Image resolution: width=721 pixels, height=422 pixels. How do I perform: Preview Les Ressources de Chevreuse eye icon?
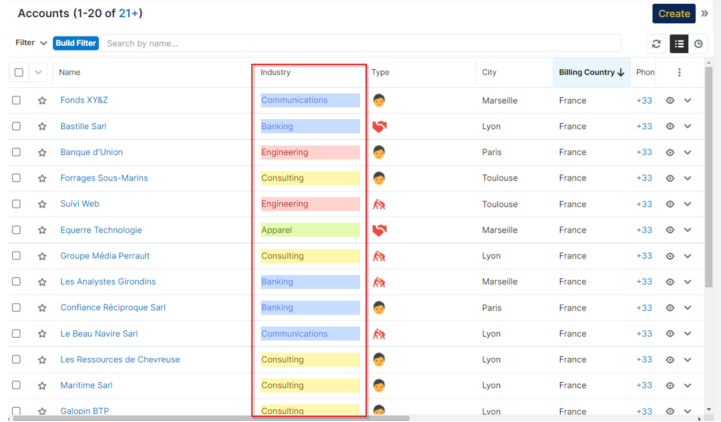pos(670,359)
